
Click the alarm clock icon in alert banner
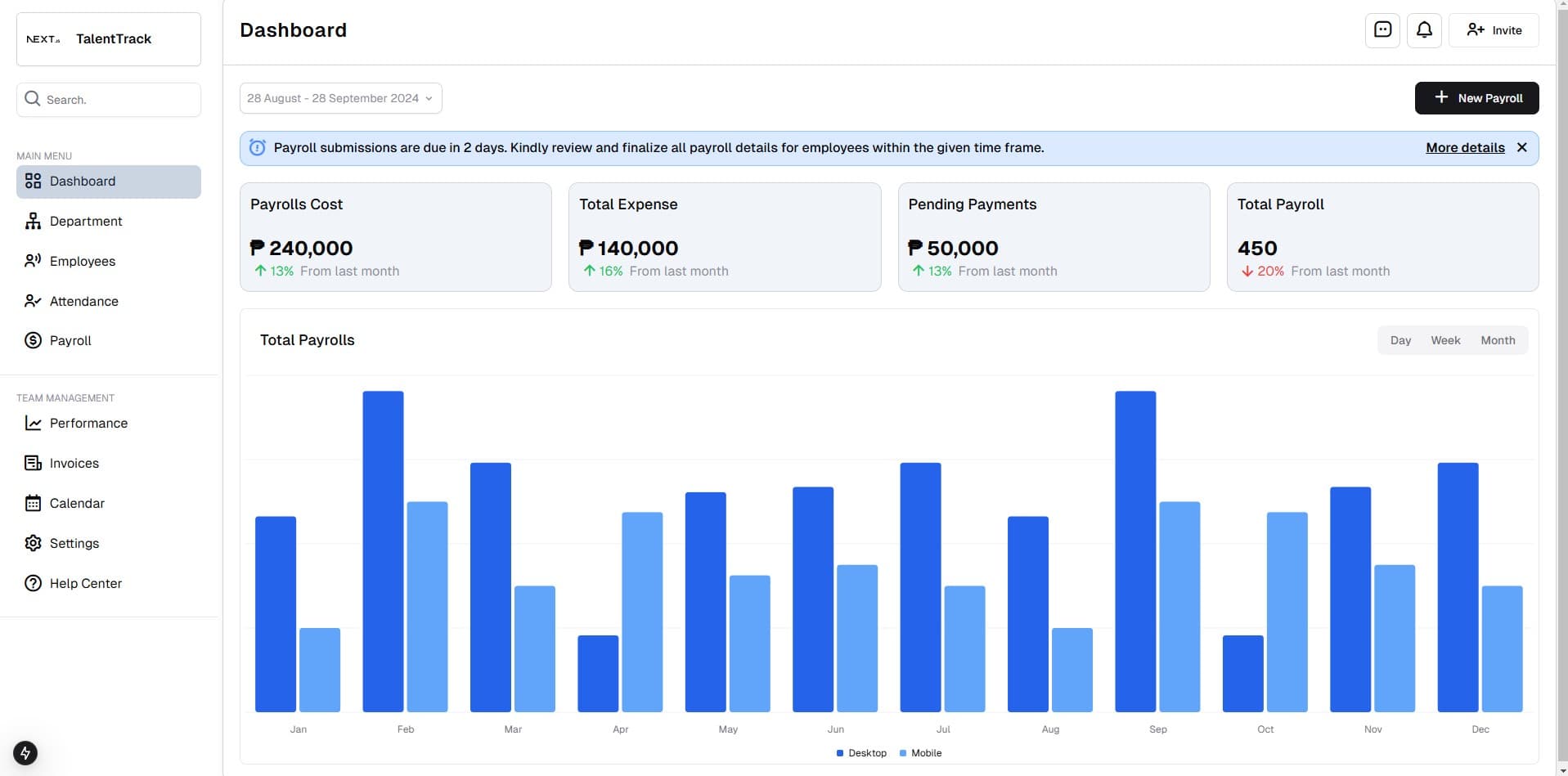pyautogui.click(x=257, y=148)
